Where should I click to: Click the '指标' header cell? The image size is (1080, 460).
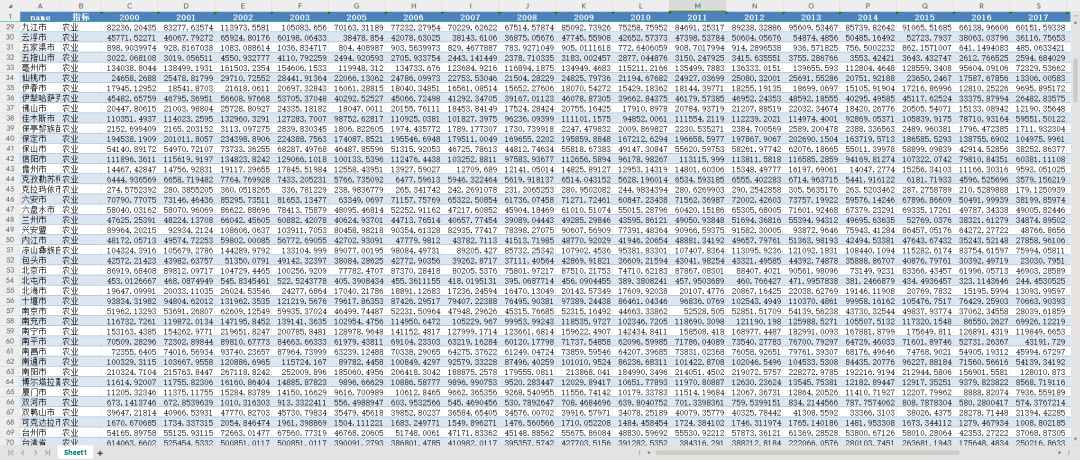tap(81, 17)
